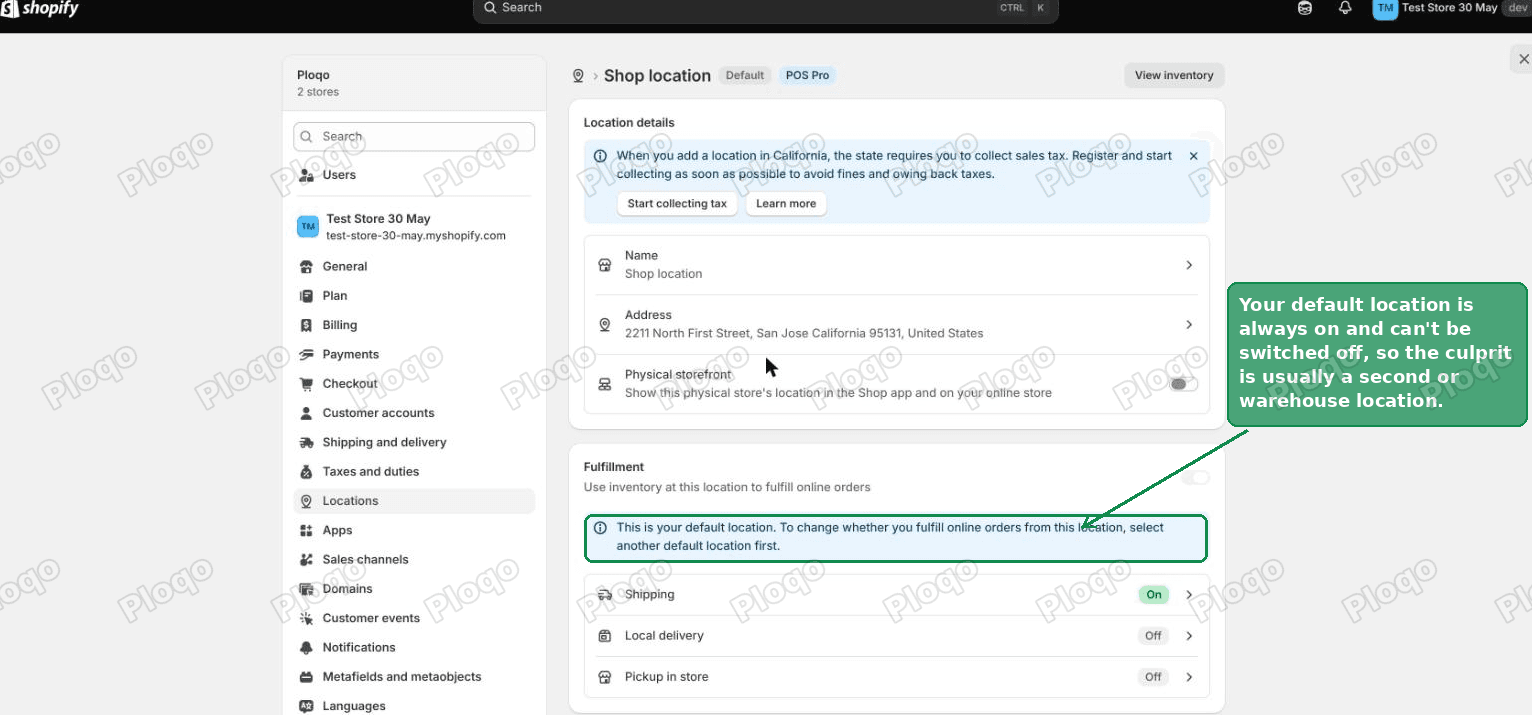The width and height of the screenshot is (1532, 715).
Task: Click the Pickup in store Off badge
Action: (1153, 677)
